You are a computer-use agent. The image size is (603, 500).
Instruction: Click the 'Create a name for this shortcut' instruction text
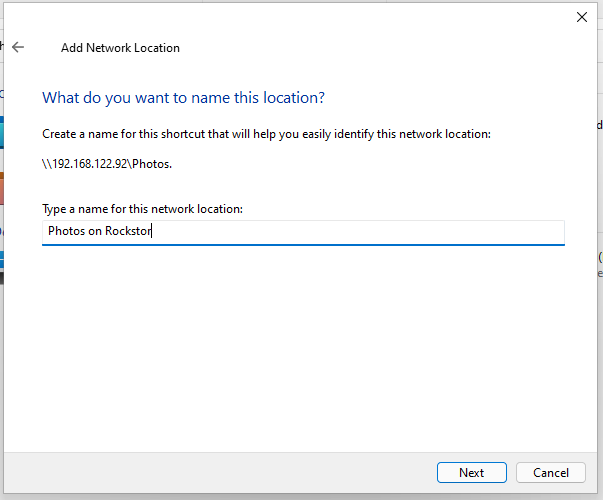coord(266,134)
